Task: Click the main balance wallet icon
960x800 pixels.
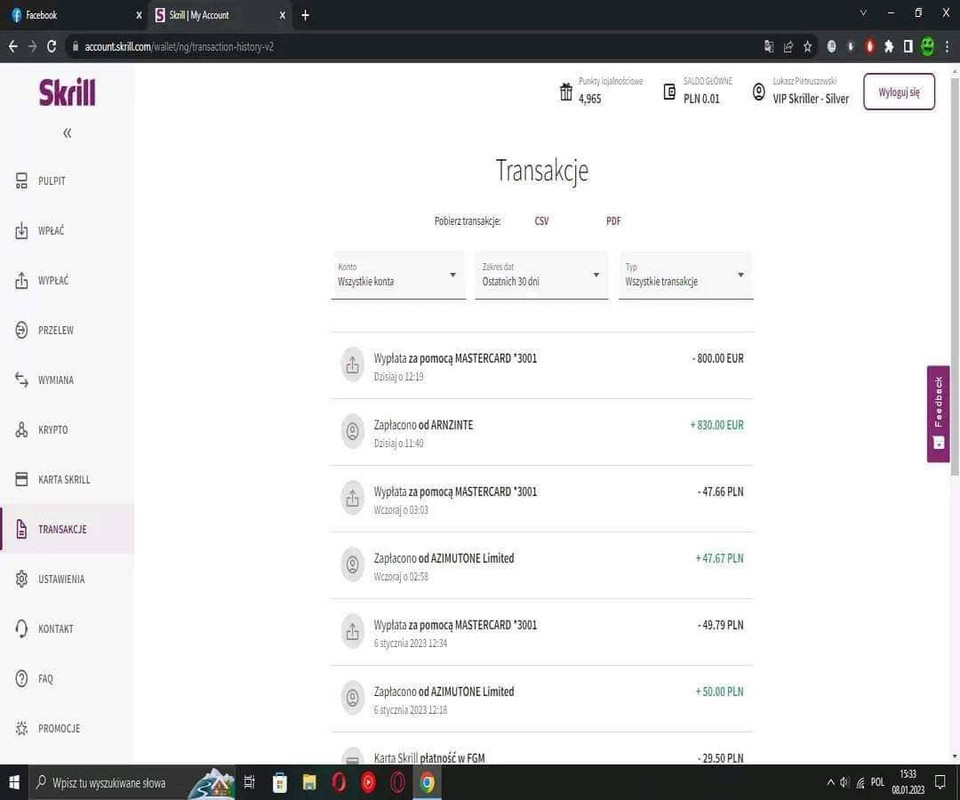Action: pyautogui.click(x=669, y=92)
